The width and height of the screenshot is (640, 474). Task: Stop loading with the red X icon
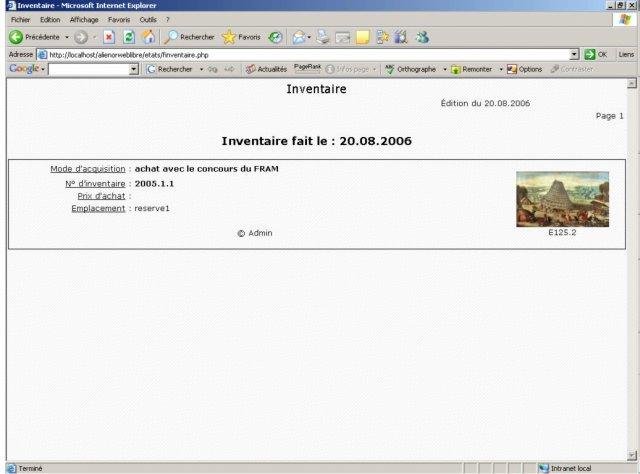(109, 37)
